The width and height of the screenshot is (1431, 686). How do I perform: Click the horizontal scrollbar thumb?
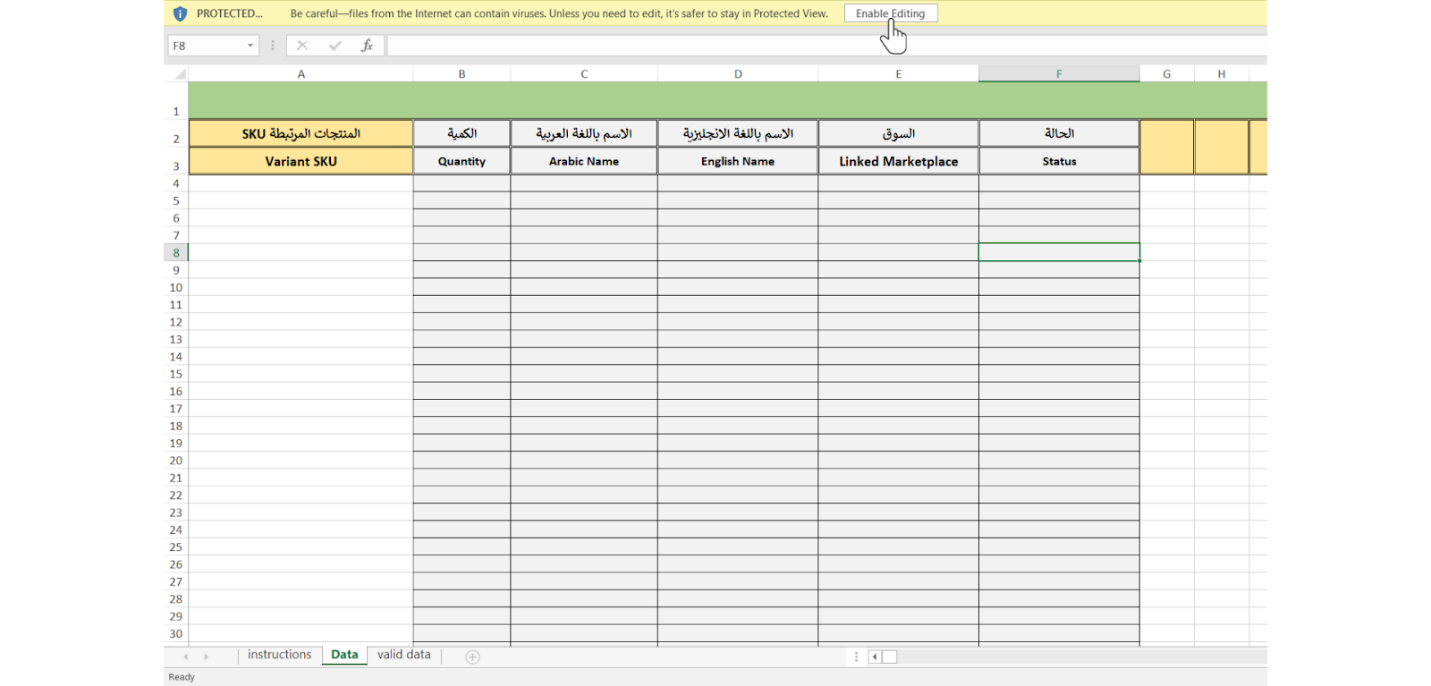889,657
